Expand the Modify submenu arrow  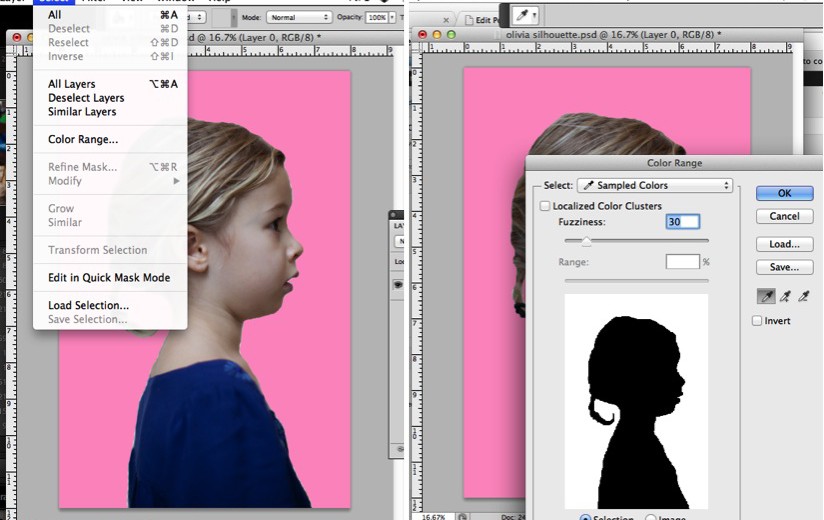(177, 181)
